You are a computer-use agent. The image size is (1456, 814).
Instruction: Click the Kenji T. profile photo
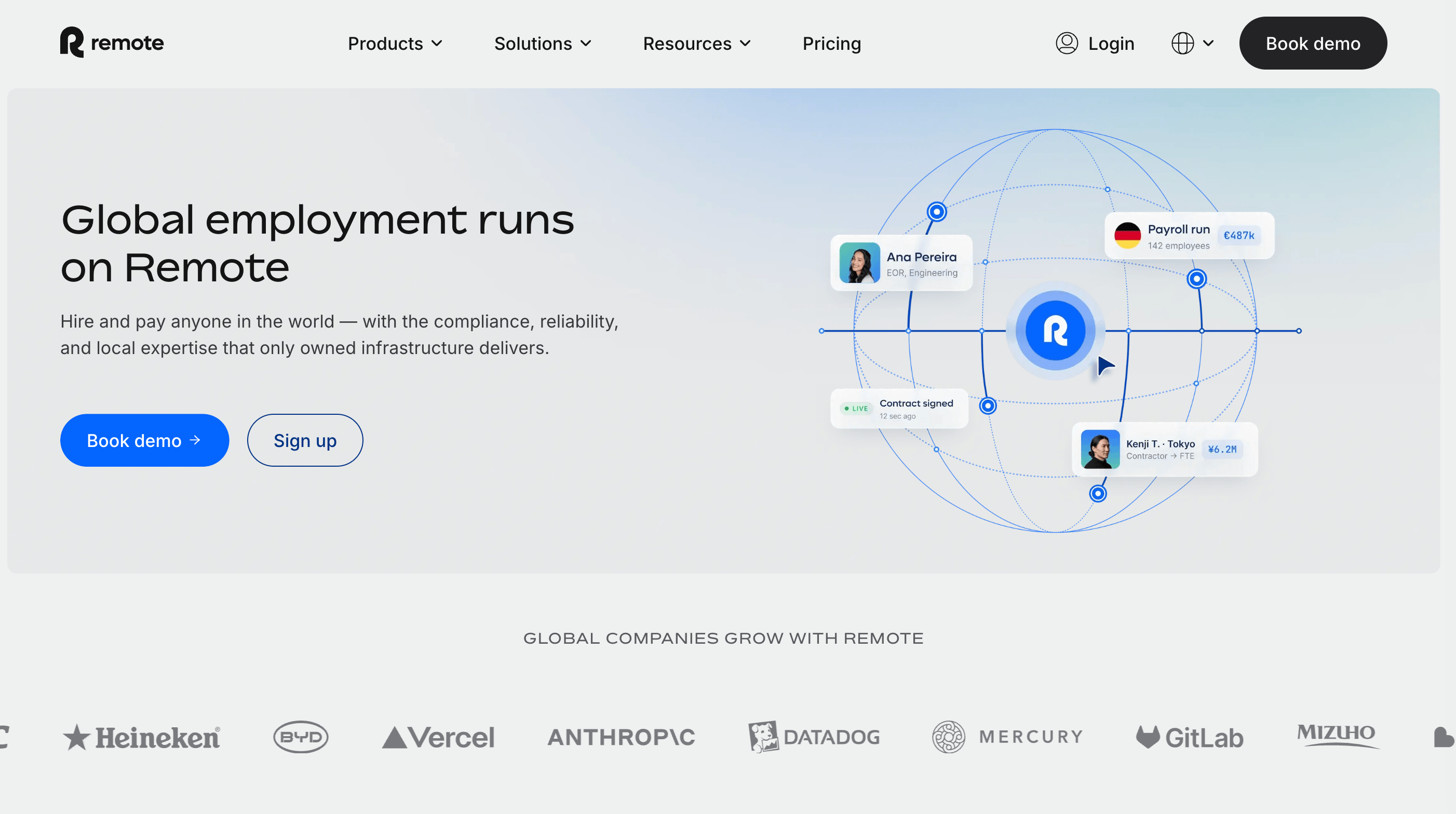coord(1100,449)
